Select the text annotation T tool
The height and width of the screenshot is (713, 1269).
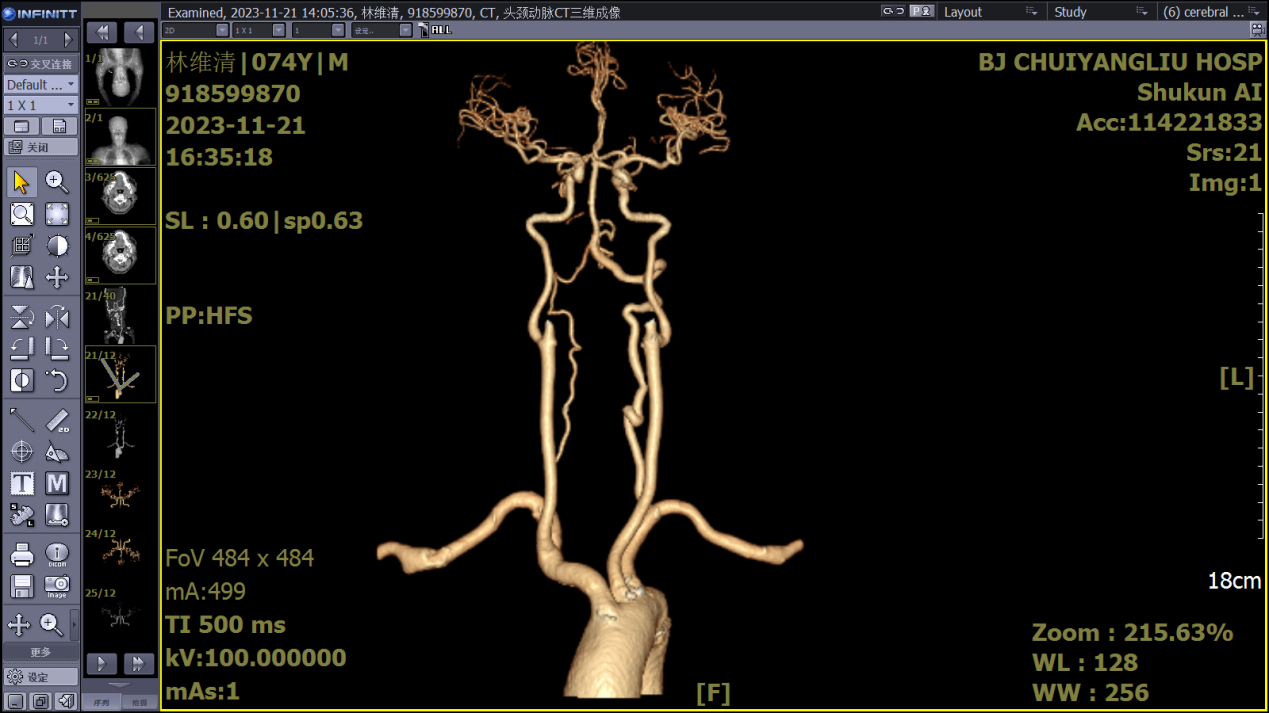point(21,484)
